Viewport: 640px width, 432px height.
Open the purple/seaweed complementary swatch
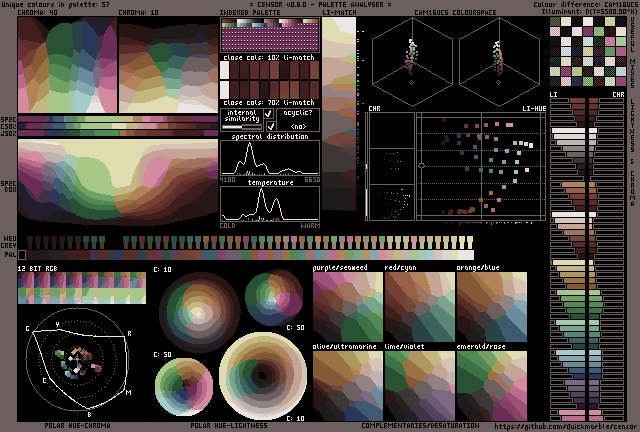coord(348,307)
